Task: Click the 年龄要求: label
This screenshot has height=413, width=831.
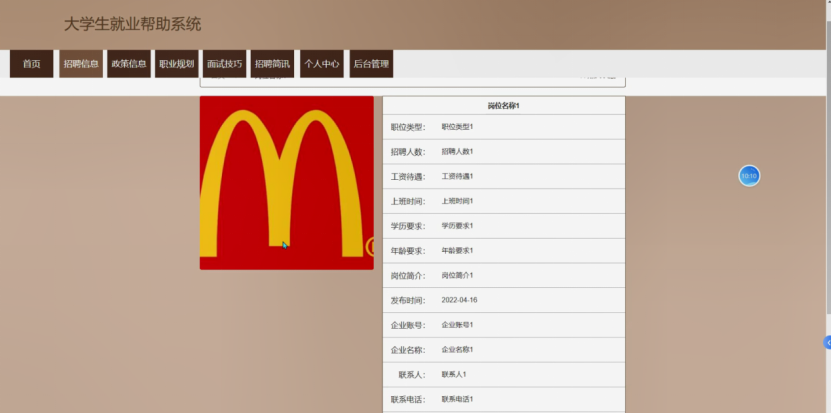Action: [408, 251]
